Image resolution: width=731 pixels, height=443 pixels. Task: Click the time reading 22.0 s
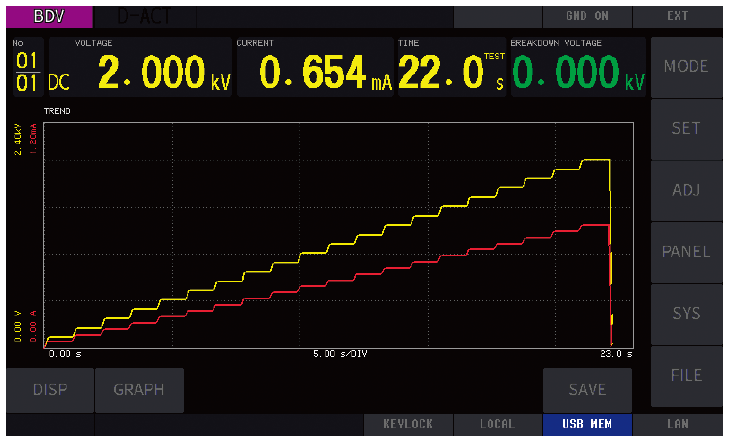pyautogui.click(x=451, y=72)
